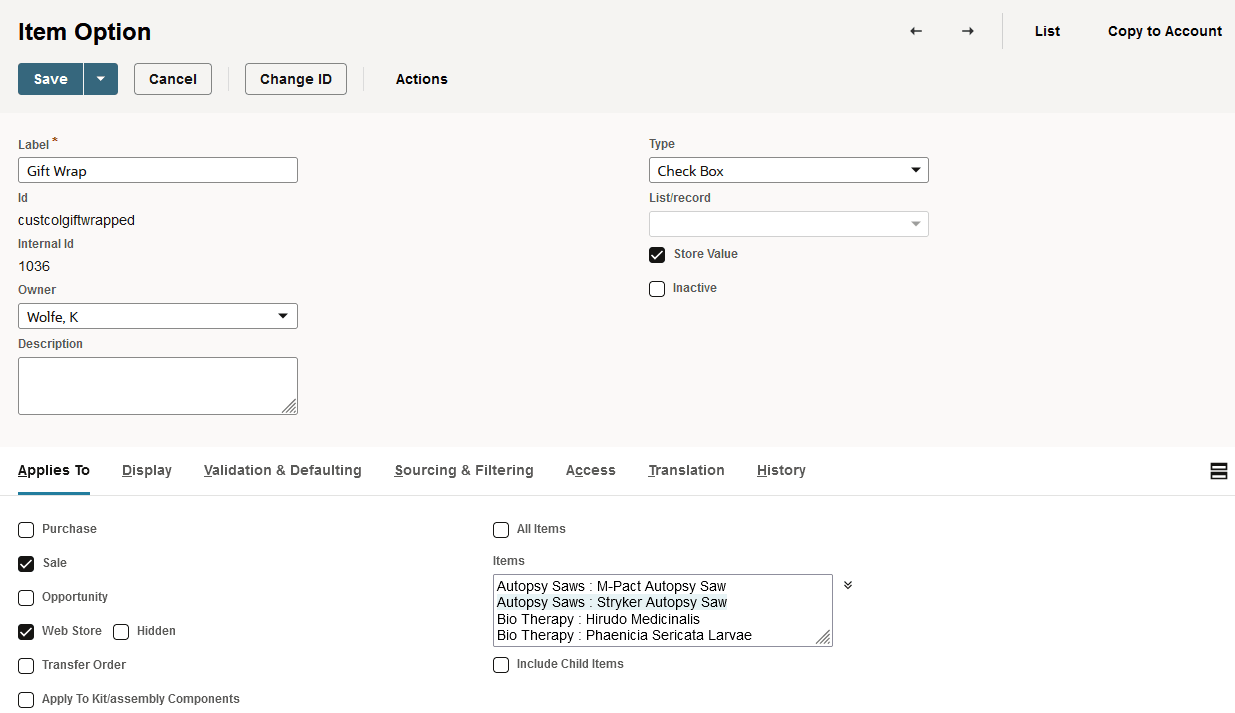
Task: Open Save button dropdown arrow
Action: tap(100, 79)
